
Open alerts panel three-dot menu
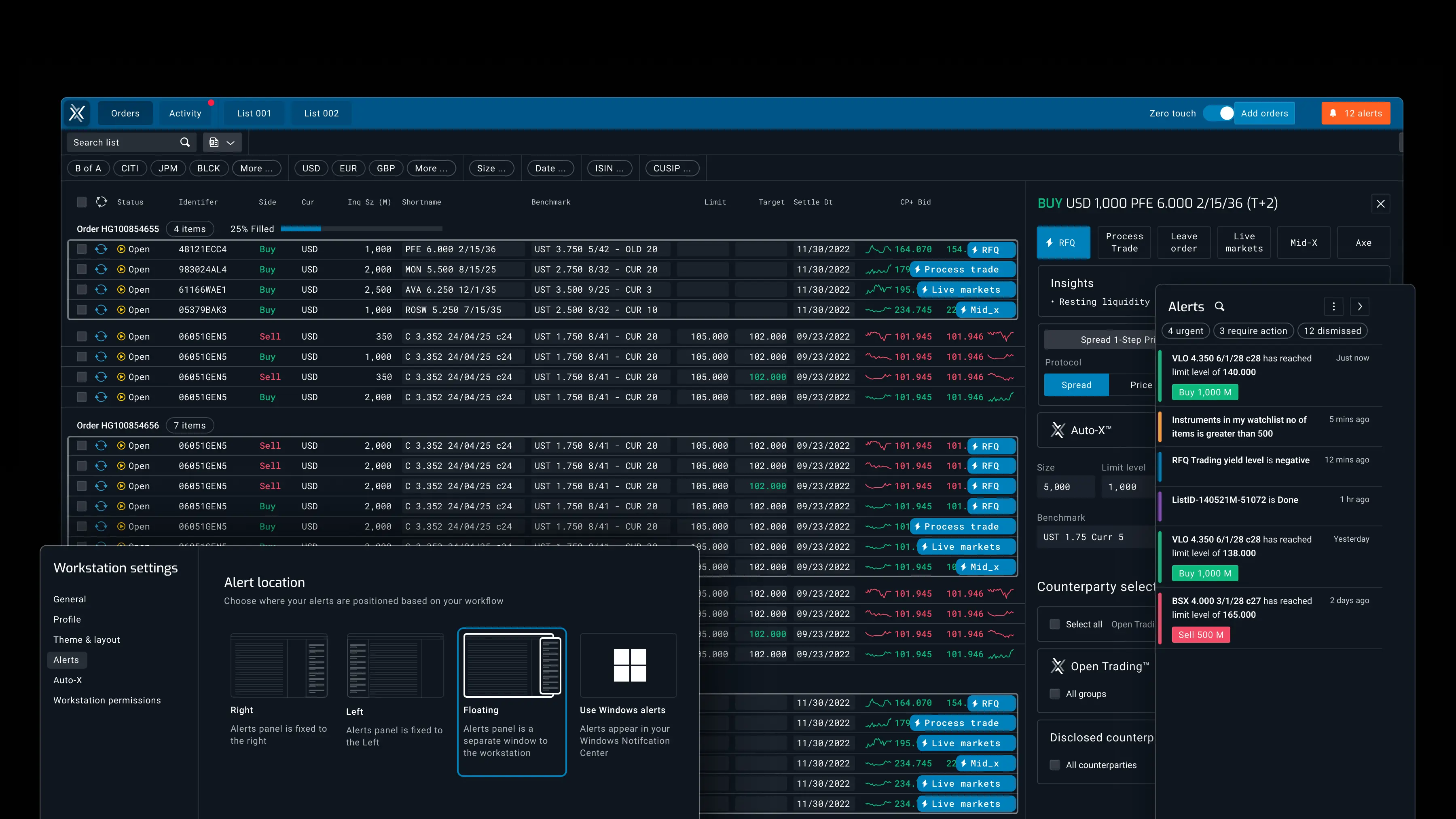pyautogui.click(x=1334, y=306)
